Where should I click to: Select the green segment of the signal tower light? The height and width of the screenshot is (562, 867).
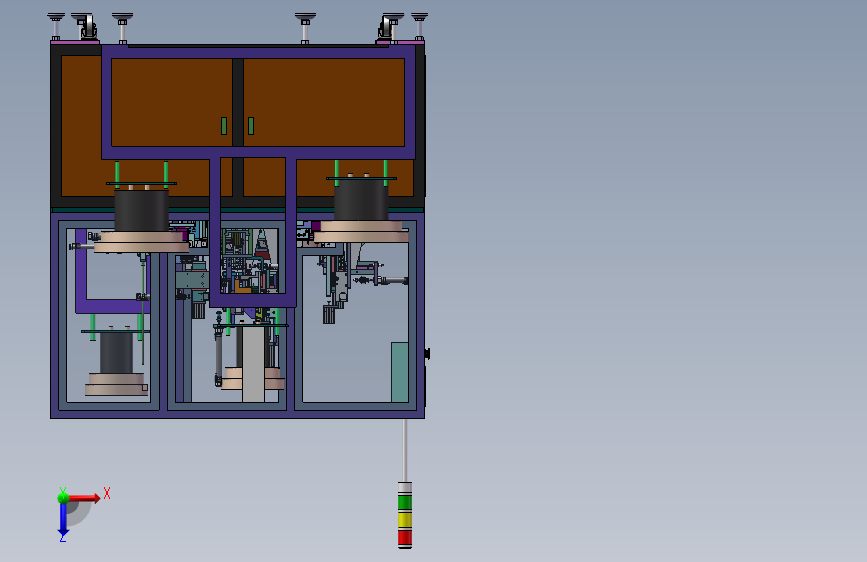pos(405,502)
